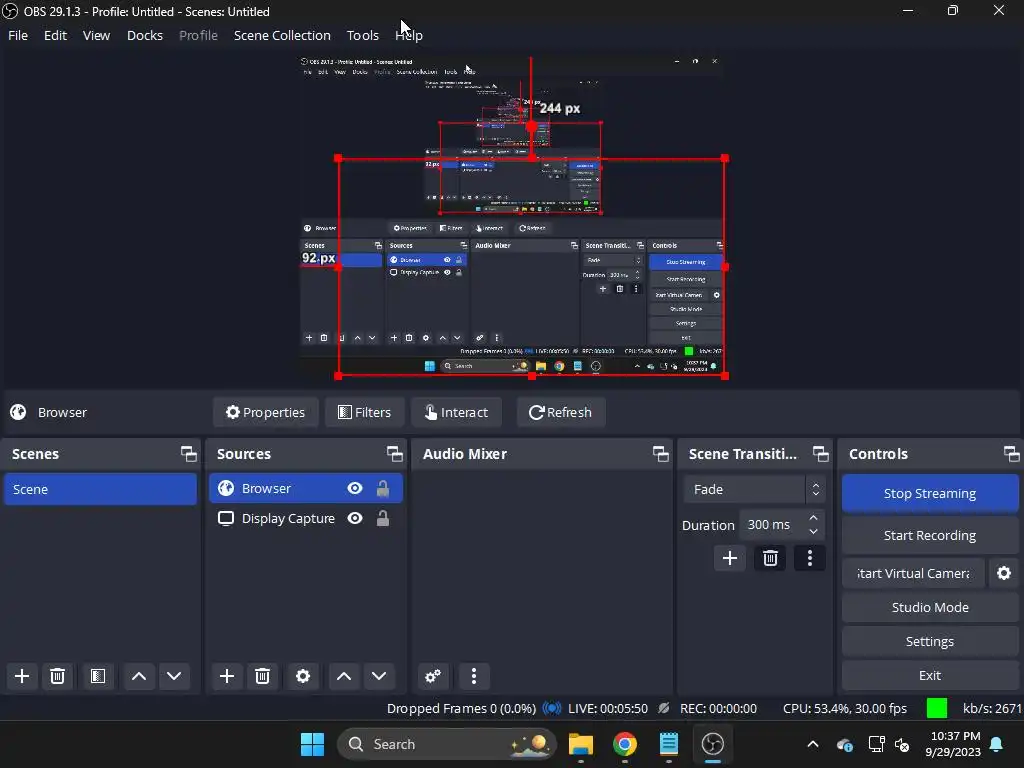Toggle visibility of Display Capture source
The height and width of the screenshot is (768, 1024).
point(355,519)
